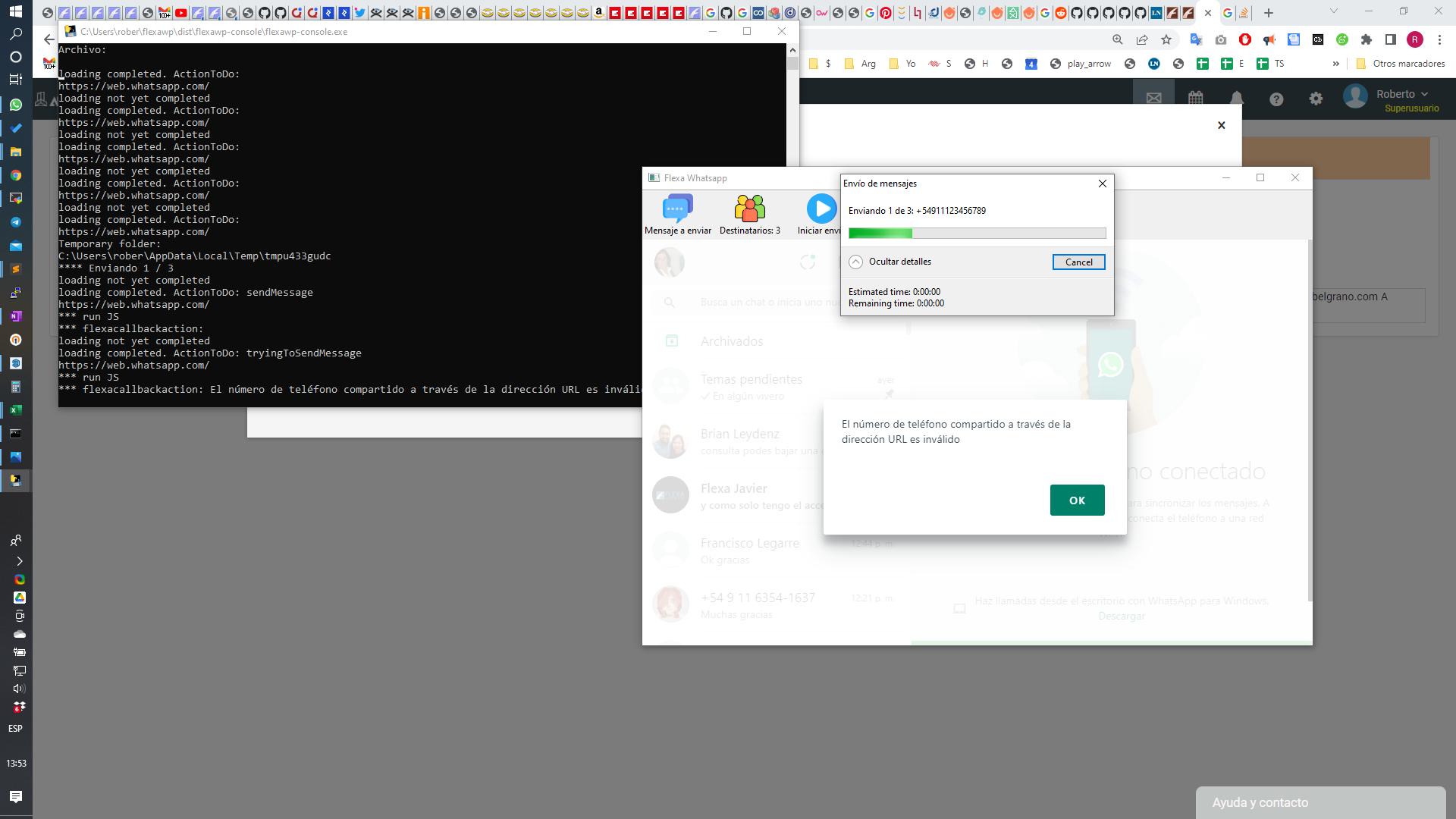Viewport: 1456px width, 819px height.
Task: Open Archivados in WhatsApp chat list
Action: [777, 341]
